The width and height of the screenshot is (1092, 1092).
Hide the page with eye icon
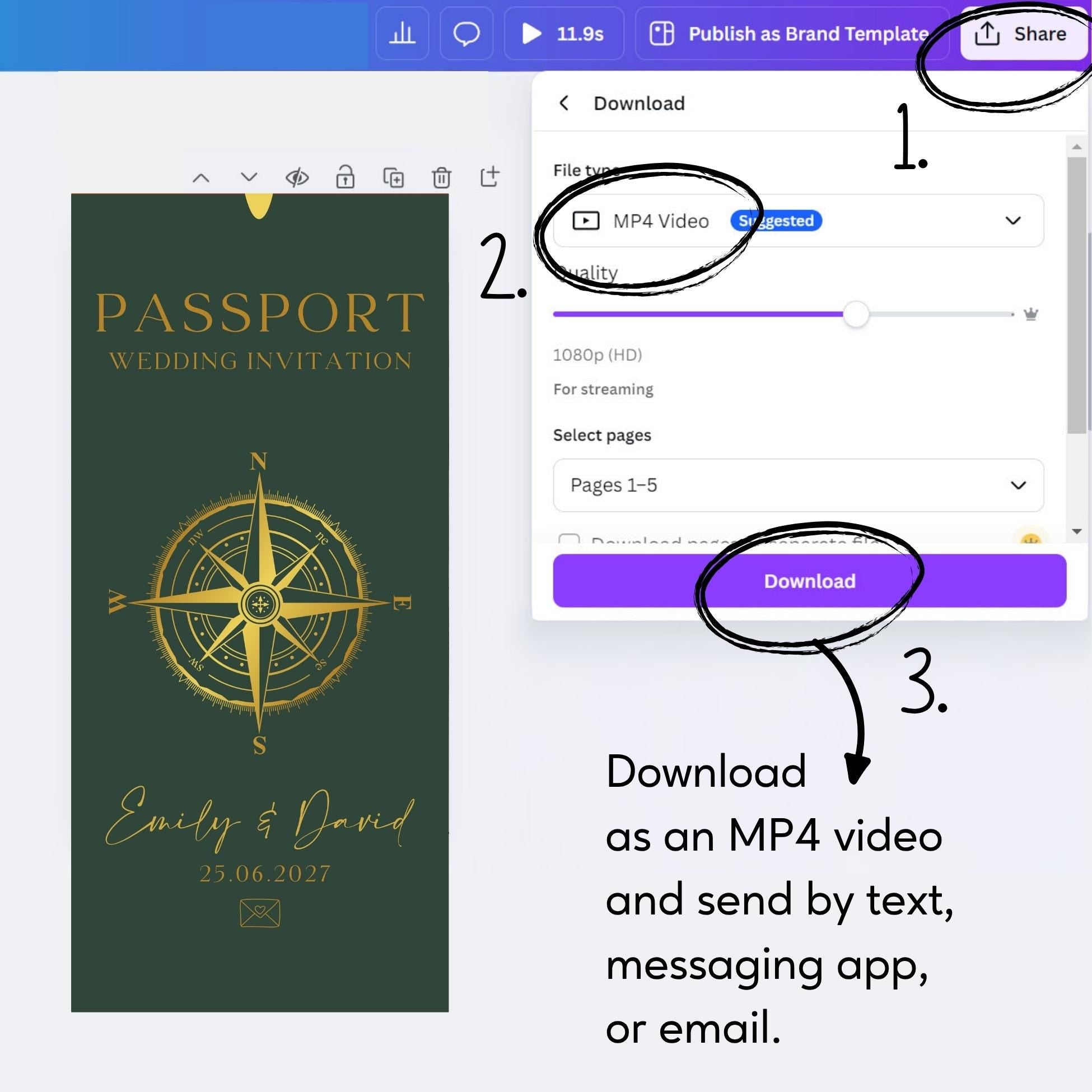[x=297, y=178]
